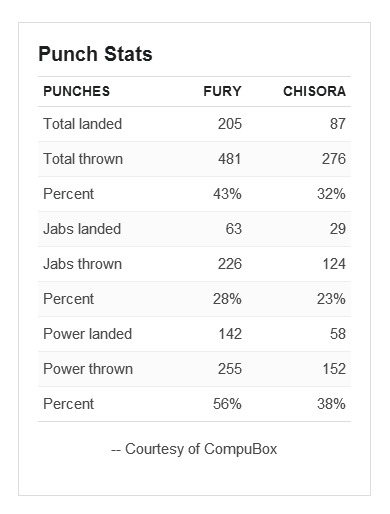Select the PUNCHES column header
Viewport: 390px width, 514px height.
pos(77,91)
